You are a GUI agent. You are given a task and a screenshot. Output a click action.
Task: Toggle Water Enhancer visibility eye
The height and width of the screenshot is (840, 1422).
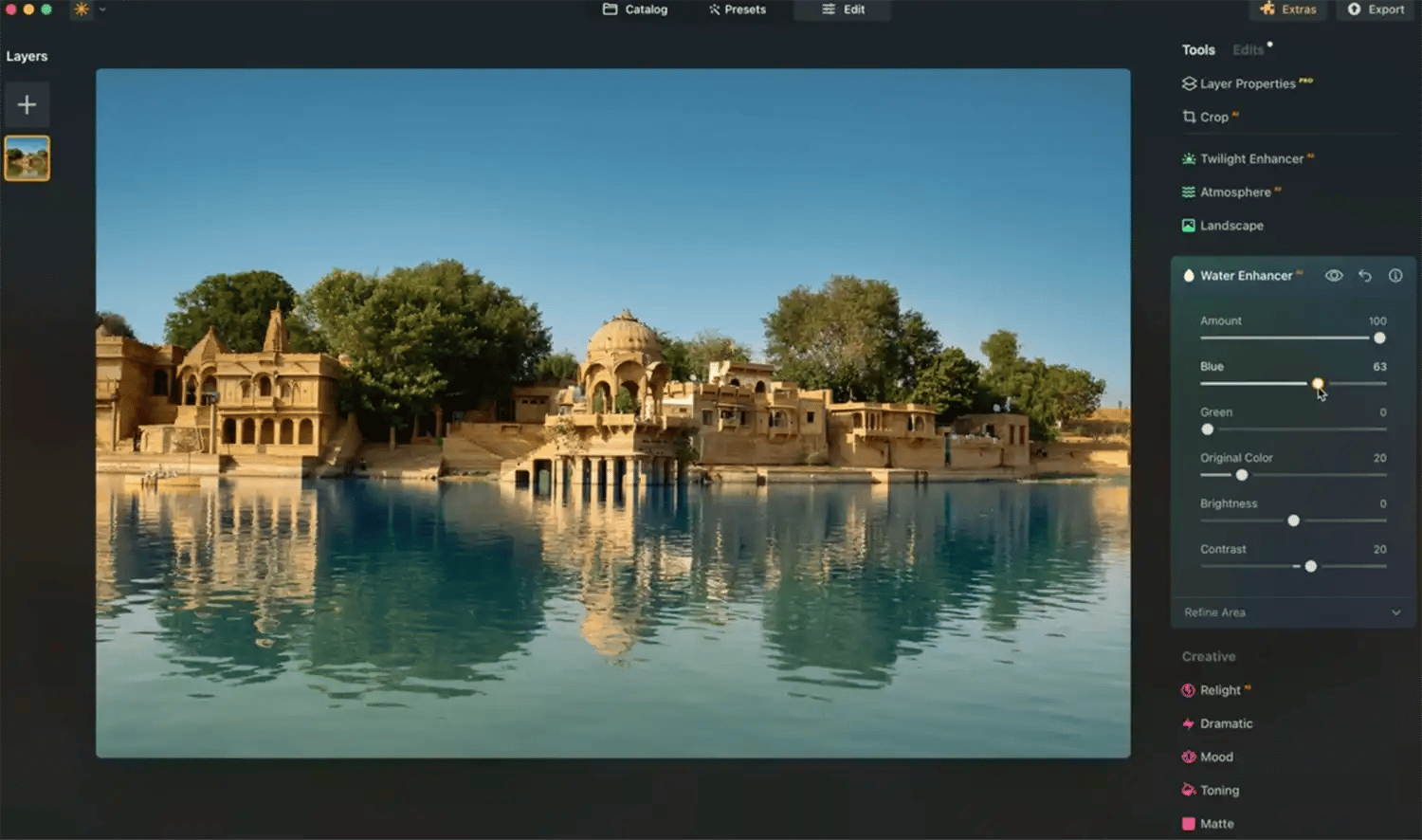[1334, 276]
